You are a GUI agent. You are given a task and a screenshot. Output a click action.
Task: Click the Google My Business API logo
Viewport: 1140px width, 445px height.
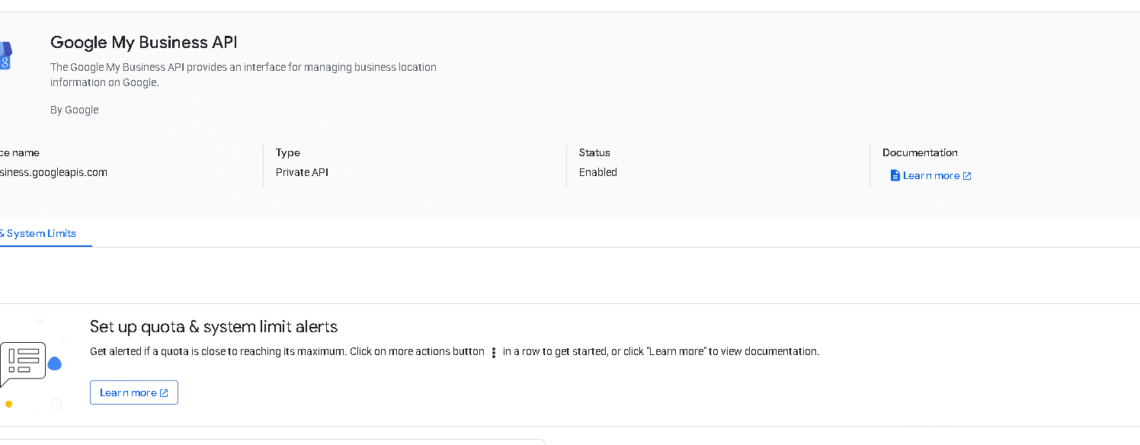5,55
